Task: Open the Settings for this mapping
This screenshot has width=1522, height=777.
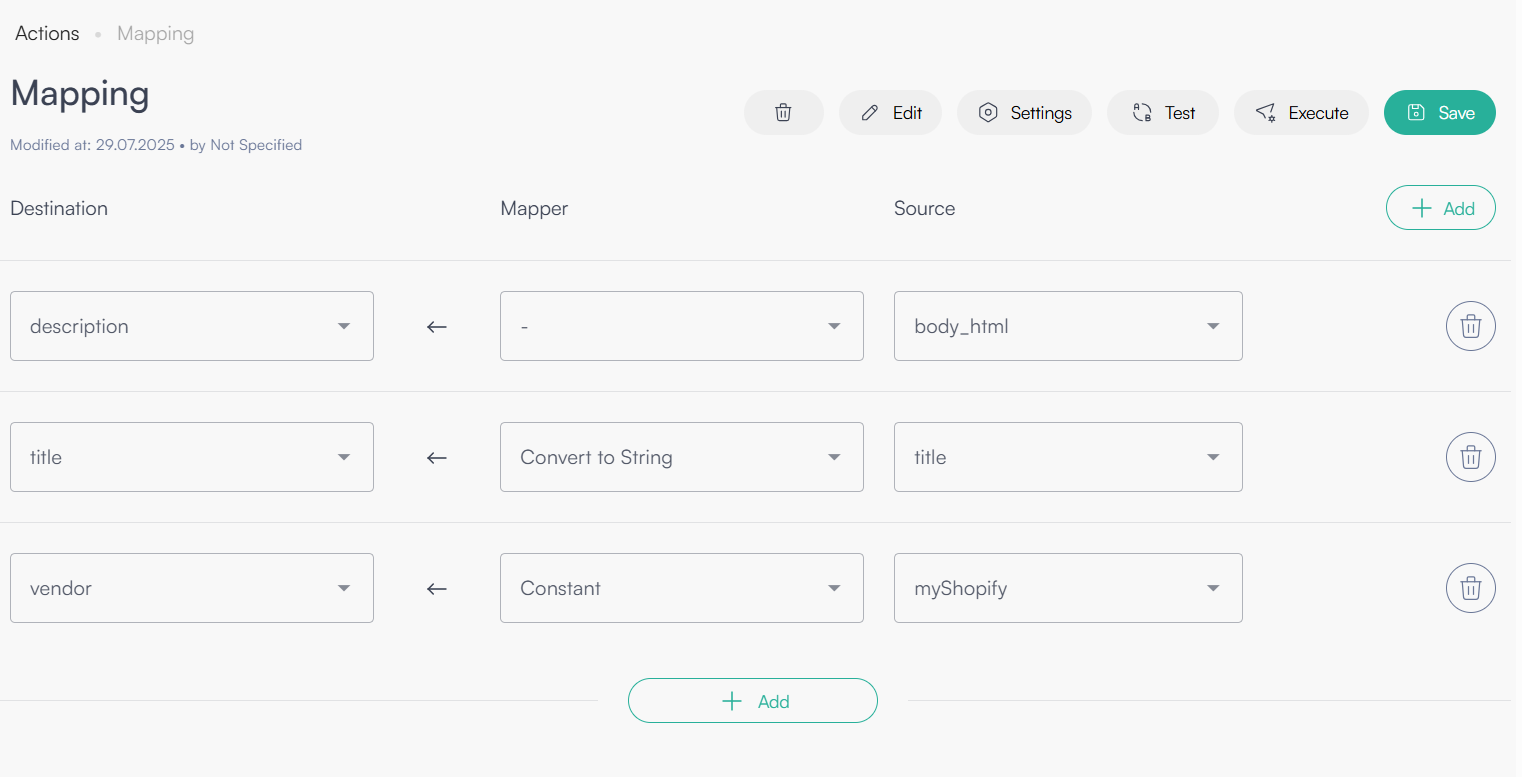Action: 1024,113
